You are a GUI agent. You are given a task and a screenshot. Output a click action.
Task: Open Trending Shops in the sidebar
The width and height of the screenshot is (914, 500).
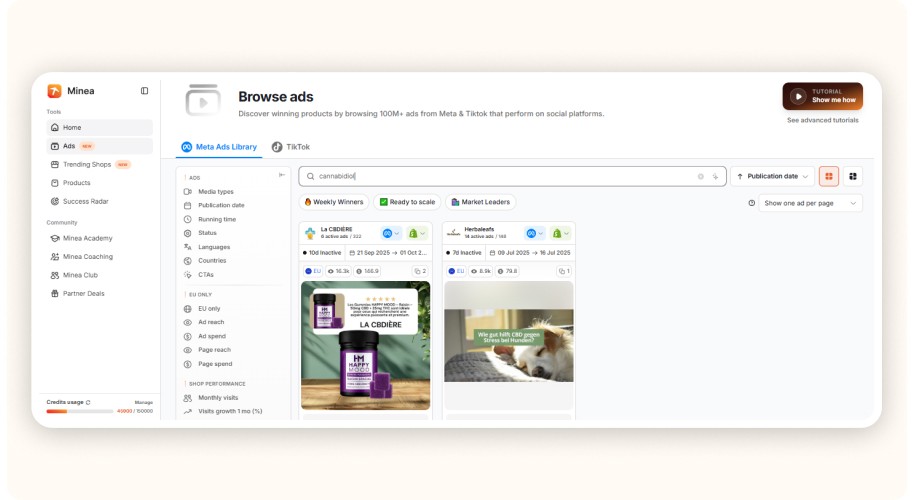pyautogui.click(x=99, y=164)
